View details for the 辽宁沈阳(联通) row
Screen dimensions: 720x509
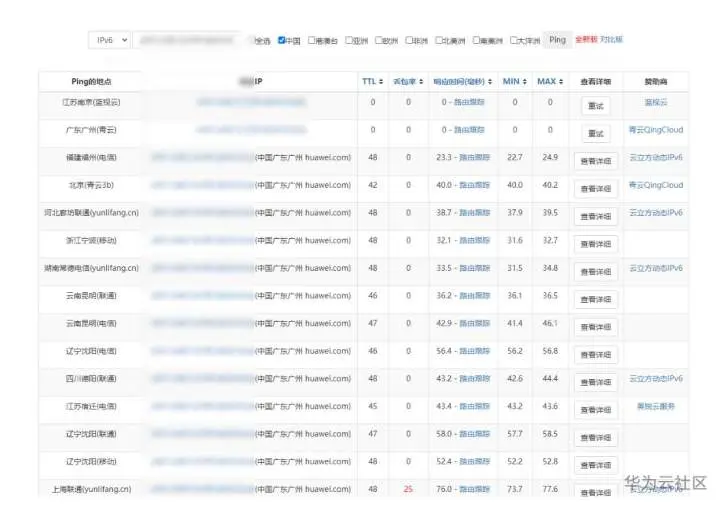596,438
